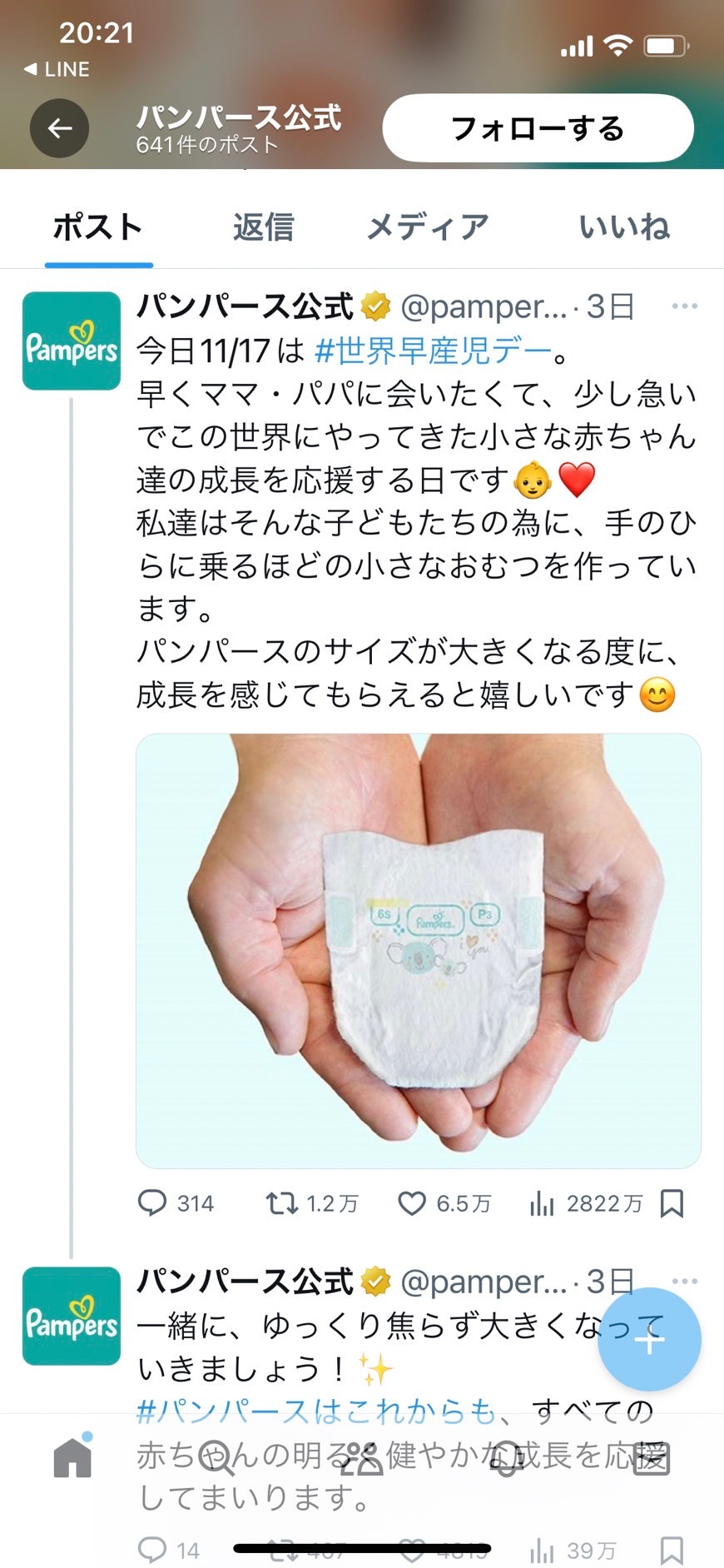This screenshot has height=1568, width=724.
Task: Open more options for second post
Action: [684, 1281]
